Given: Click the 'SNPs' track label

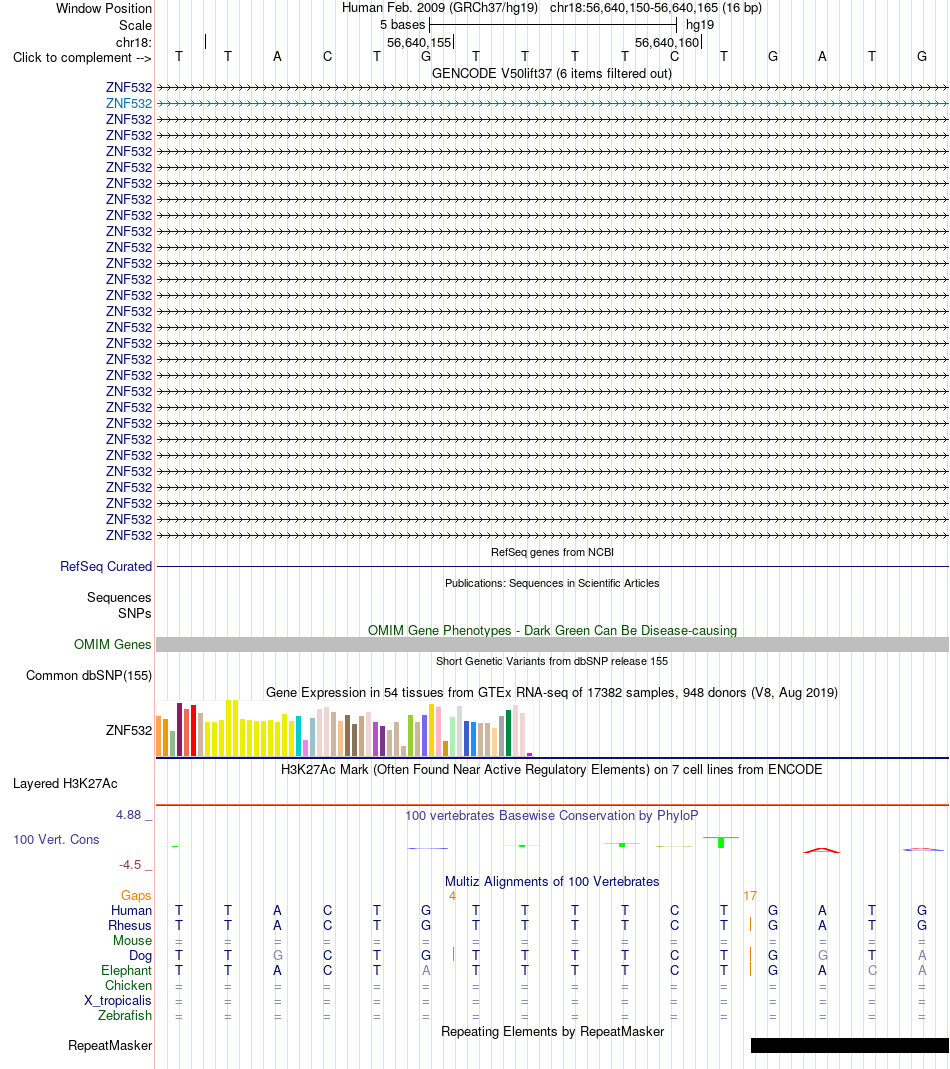Looking at the screenshot, I should click(x=134, y=614).
